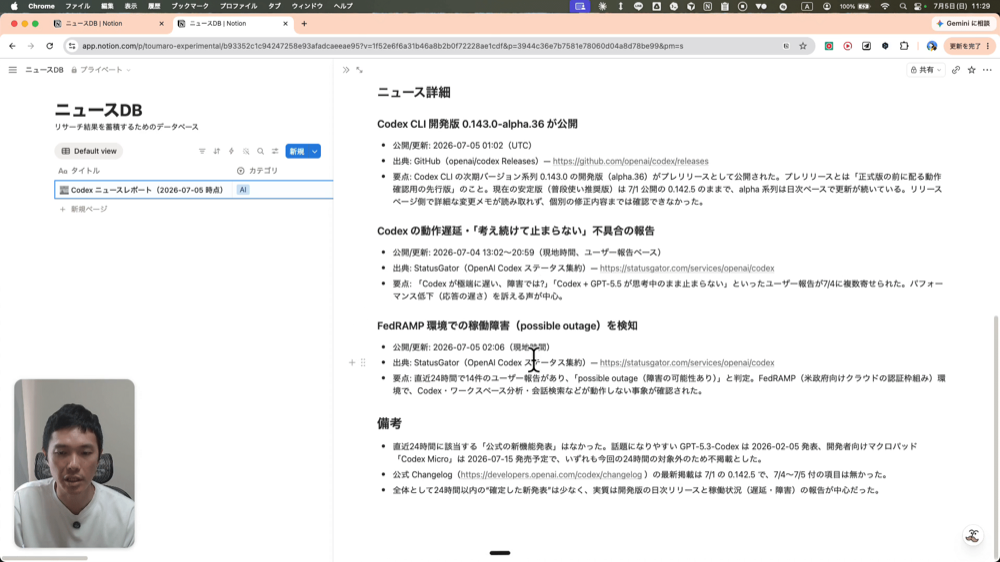Collapse side peek with double chevron icon
1000x562 pixels.
[346, 70]
